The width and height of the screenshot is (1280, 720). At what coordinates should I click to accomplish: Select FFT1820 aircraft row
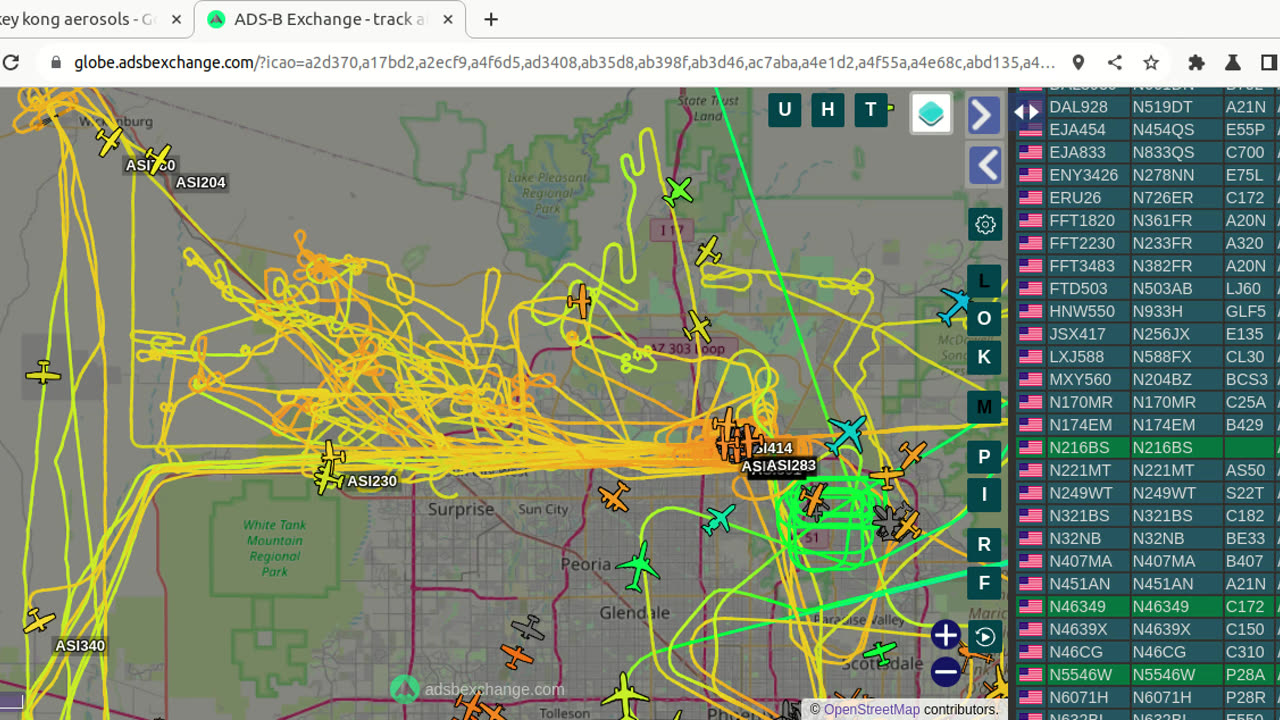point(1148,220)
